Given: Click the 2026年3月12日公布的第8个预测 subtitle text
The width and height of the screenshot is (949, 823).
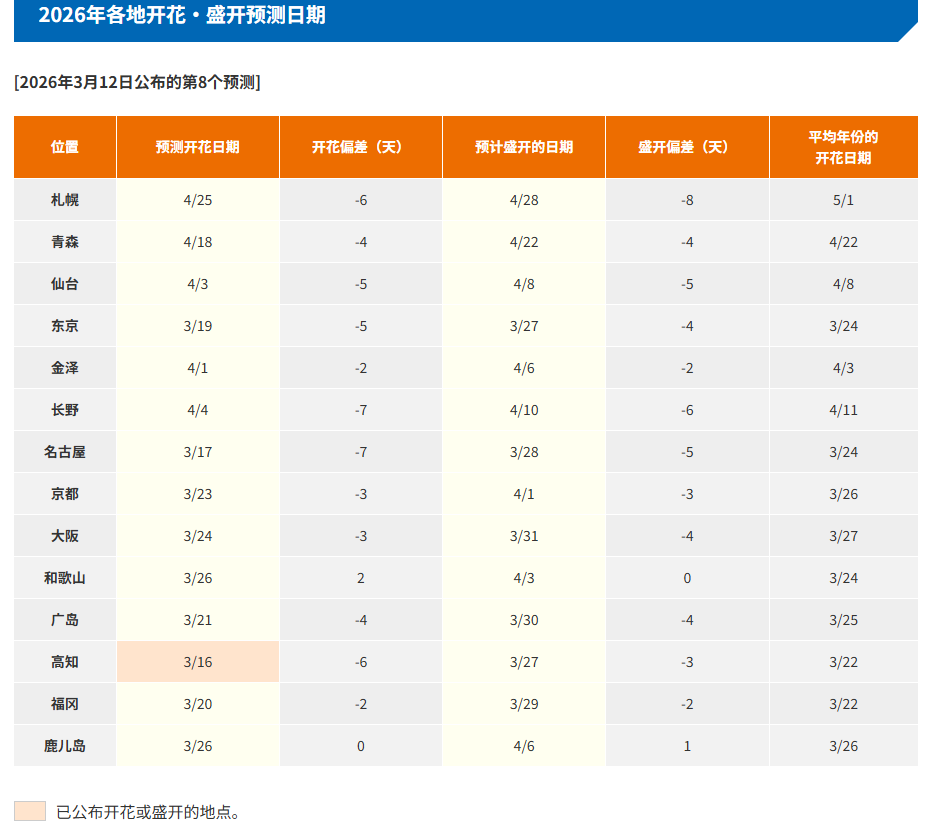Looking at the screenshot, I should click(x=137, y=82).
